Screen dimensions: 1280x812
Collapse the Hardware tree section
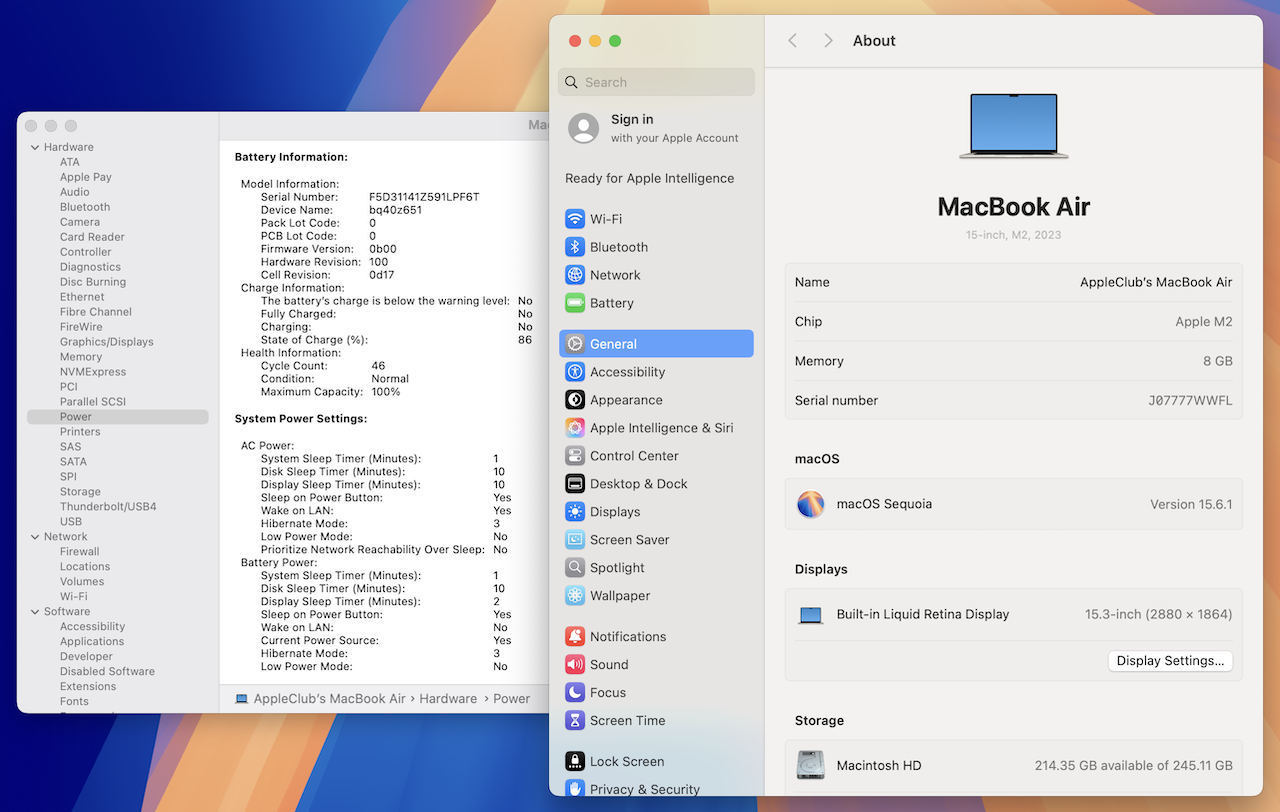tap(34, 147)
